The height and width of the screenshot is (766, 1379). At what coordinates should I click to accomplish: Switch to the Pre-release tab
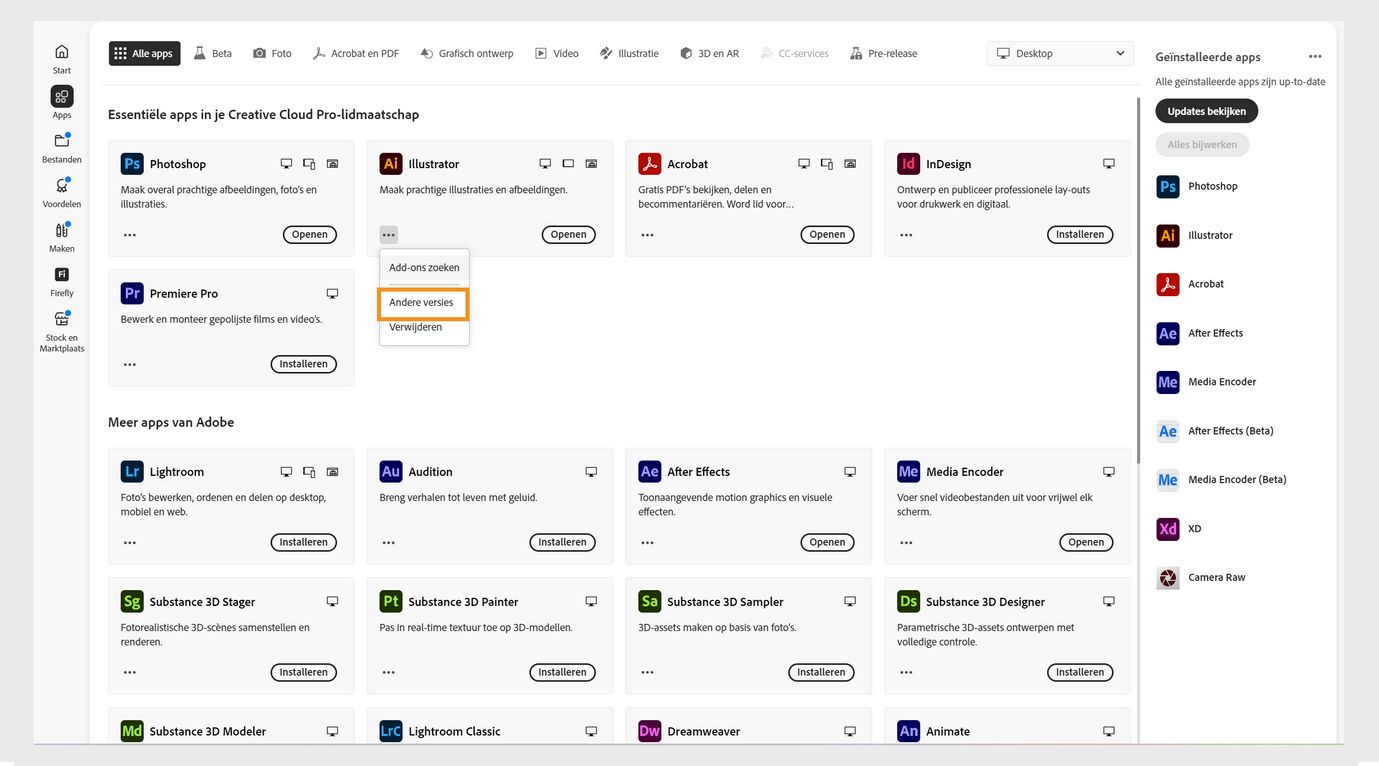coord(883,53)
